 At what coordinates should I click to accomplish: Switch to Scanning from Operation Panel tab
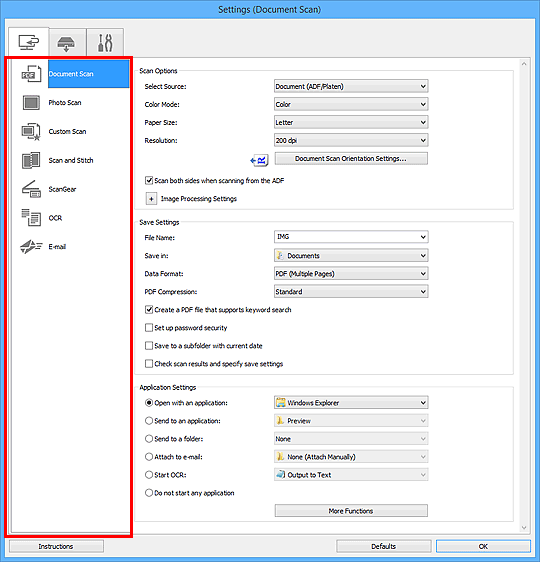[x=67, y=43]
